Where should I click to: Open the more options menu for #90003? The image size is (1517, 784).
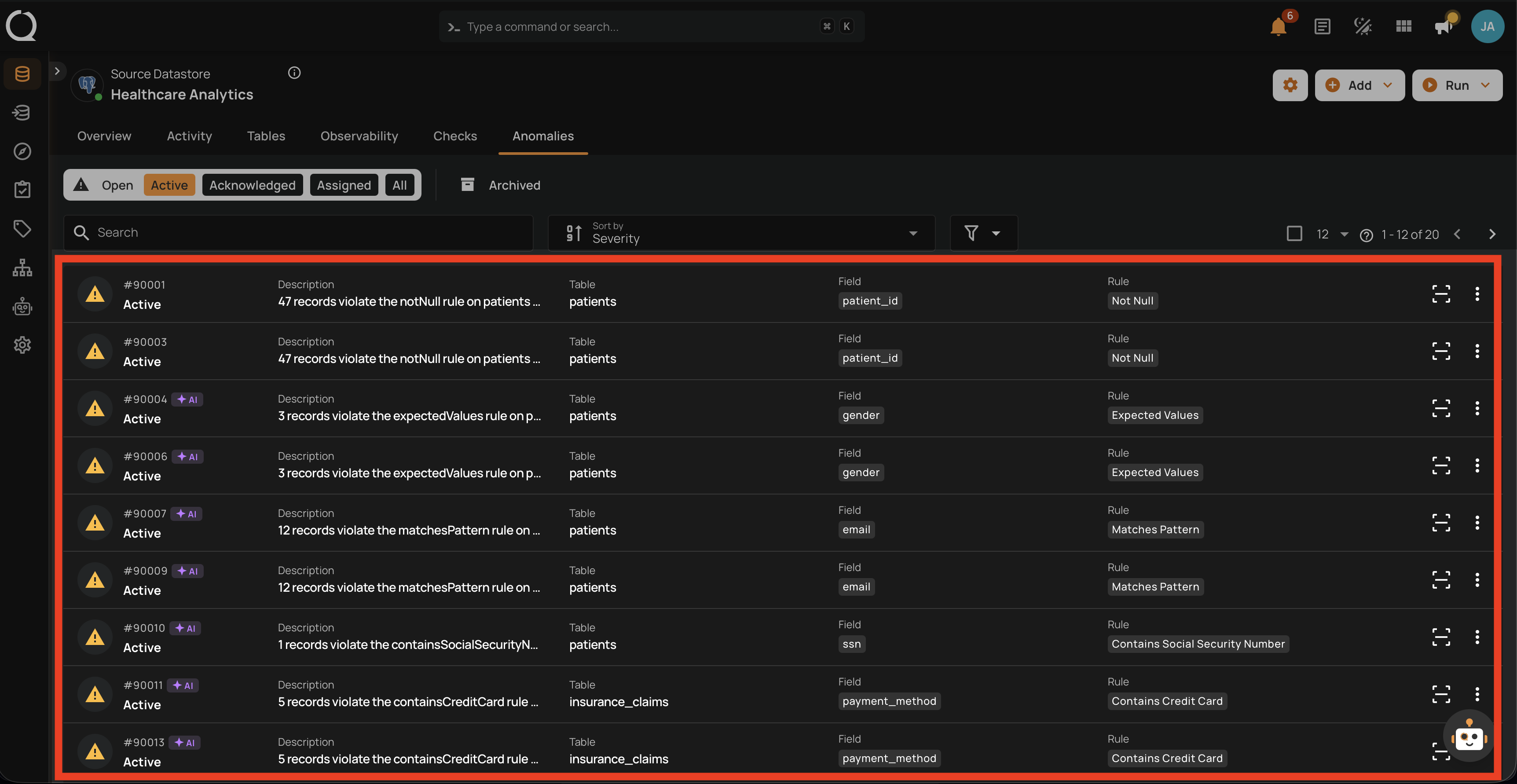tap(1477, 351)
